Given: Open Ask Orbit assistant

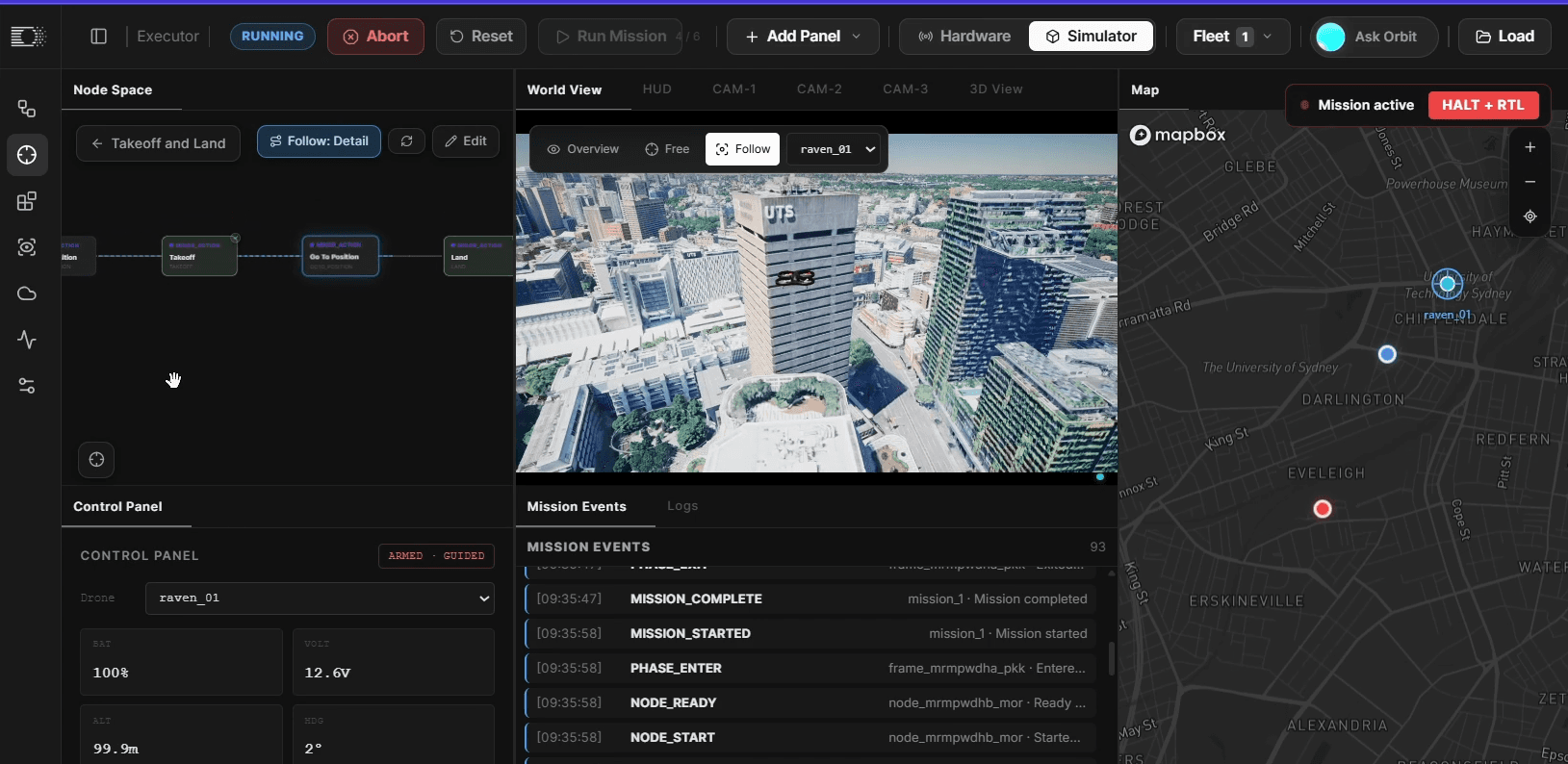Looking at the screenshot, I should pyautogui.click(x=1375, y=37).
